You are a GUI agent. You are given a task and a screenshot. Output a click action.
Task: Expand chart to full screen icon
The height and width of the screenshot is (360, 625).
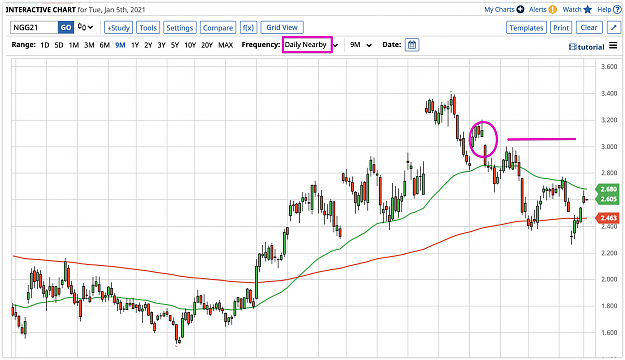(x=613, y=28)
